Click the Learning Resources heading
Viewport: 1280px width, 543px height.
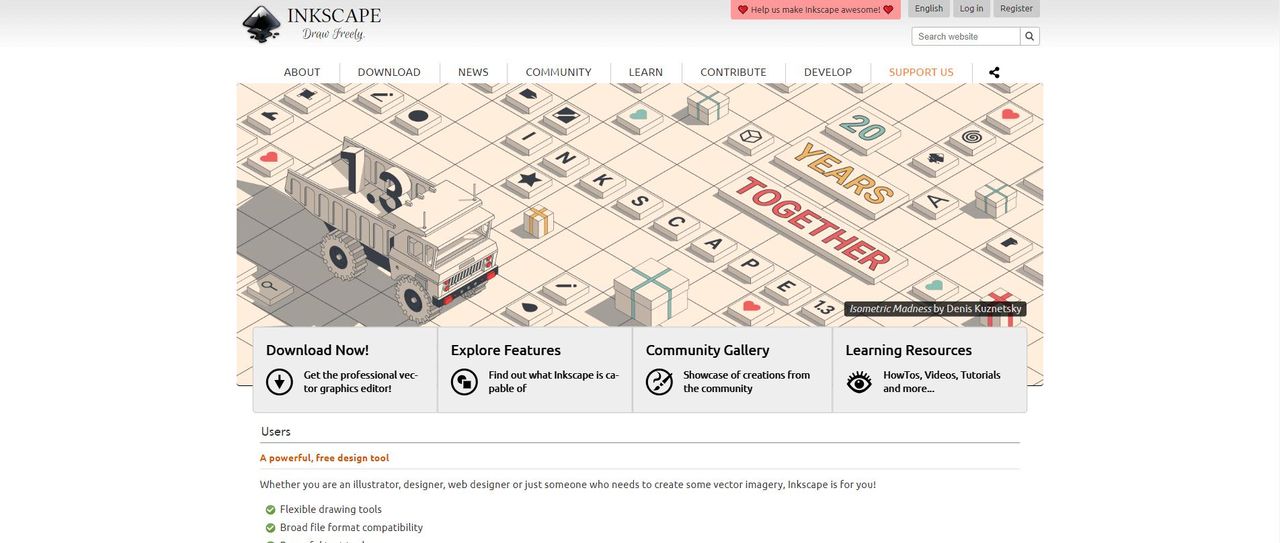(909, 350)
